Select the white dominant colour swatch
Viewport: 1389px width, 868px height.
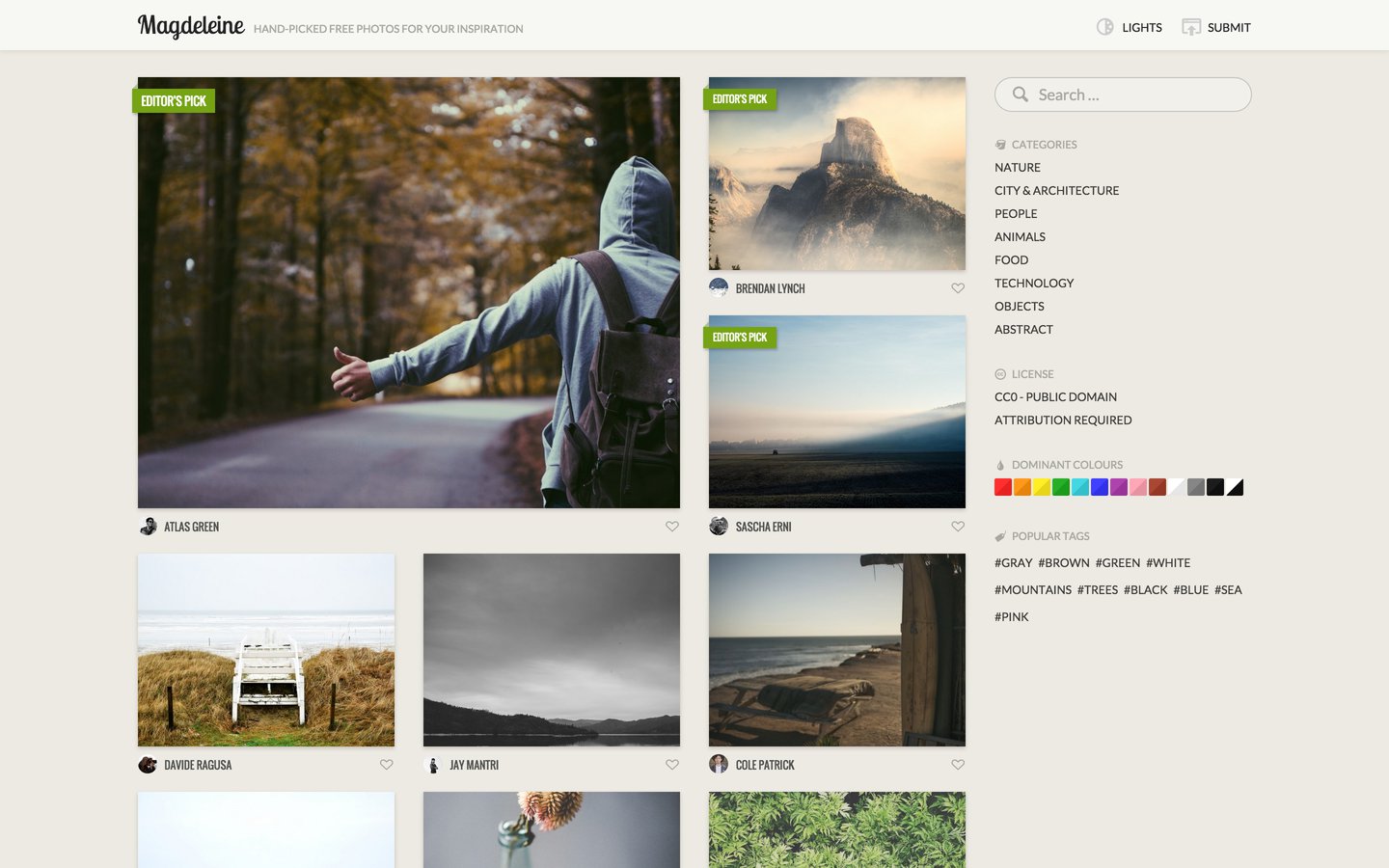coord(1177,487)
